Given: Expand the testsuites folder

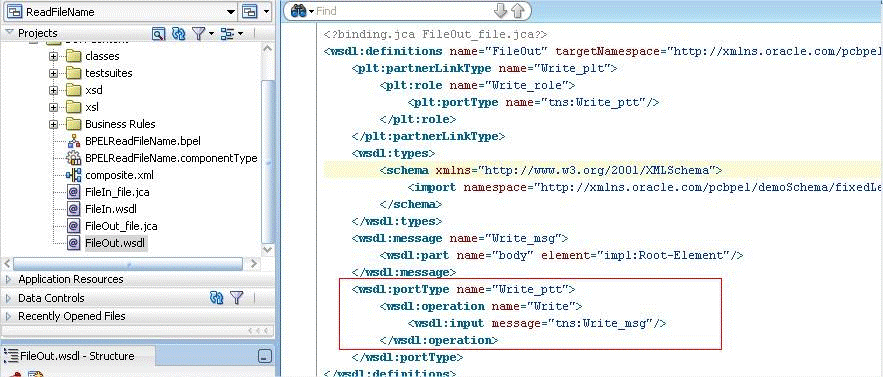Looking at the screenshot, I should [x=54, y=73].
